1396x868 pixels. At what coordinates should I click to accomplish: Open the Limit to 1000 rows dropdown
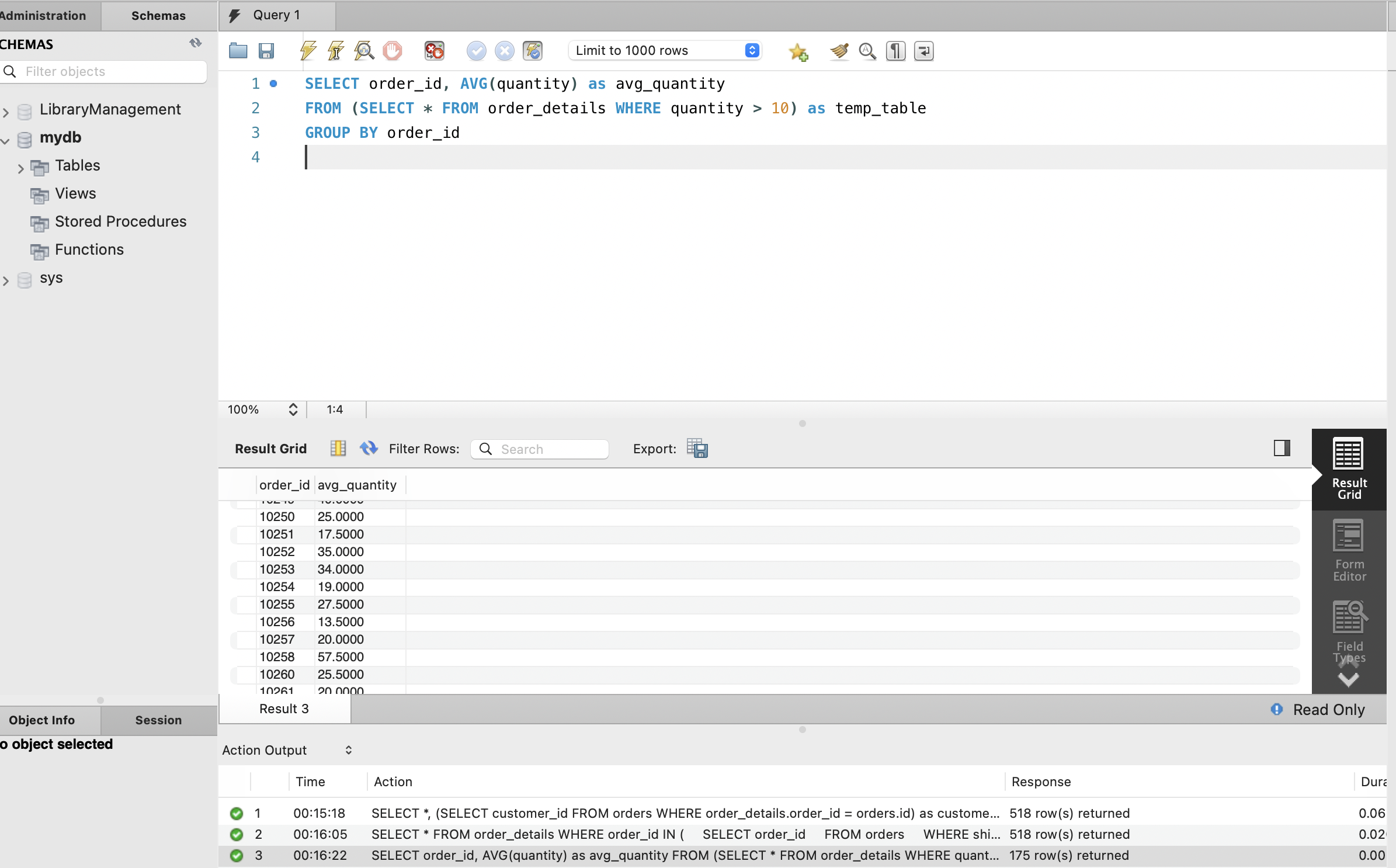coord(665,51)
